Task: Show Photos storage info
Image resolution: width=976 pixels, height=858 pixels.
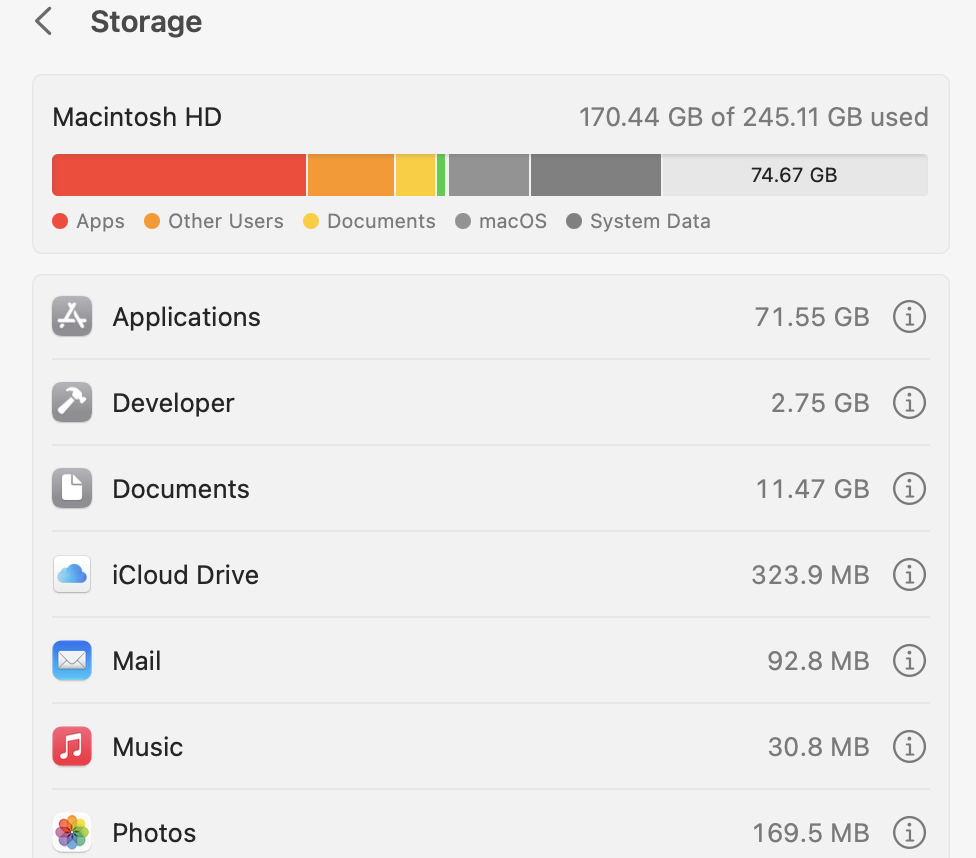Action: pos(909,832)
